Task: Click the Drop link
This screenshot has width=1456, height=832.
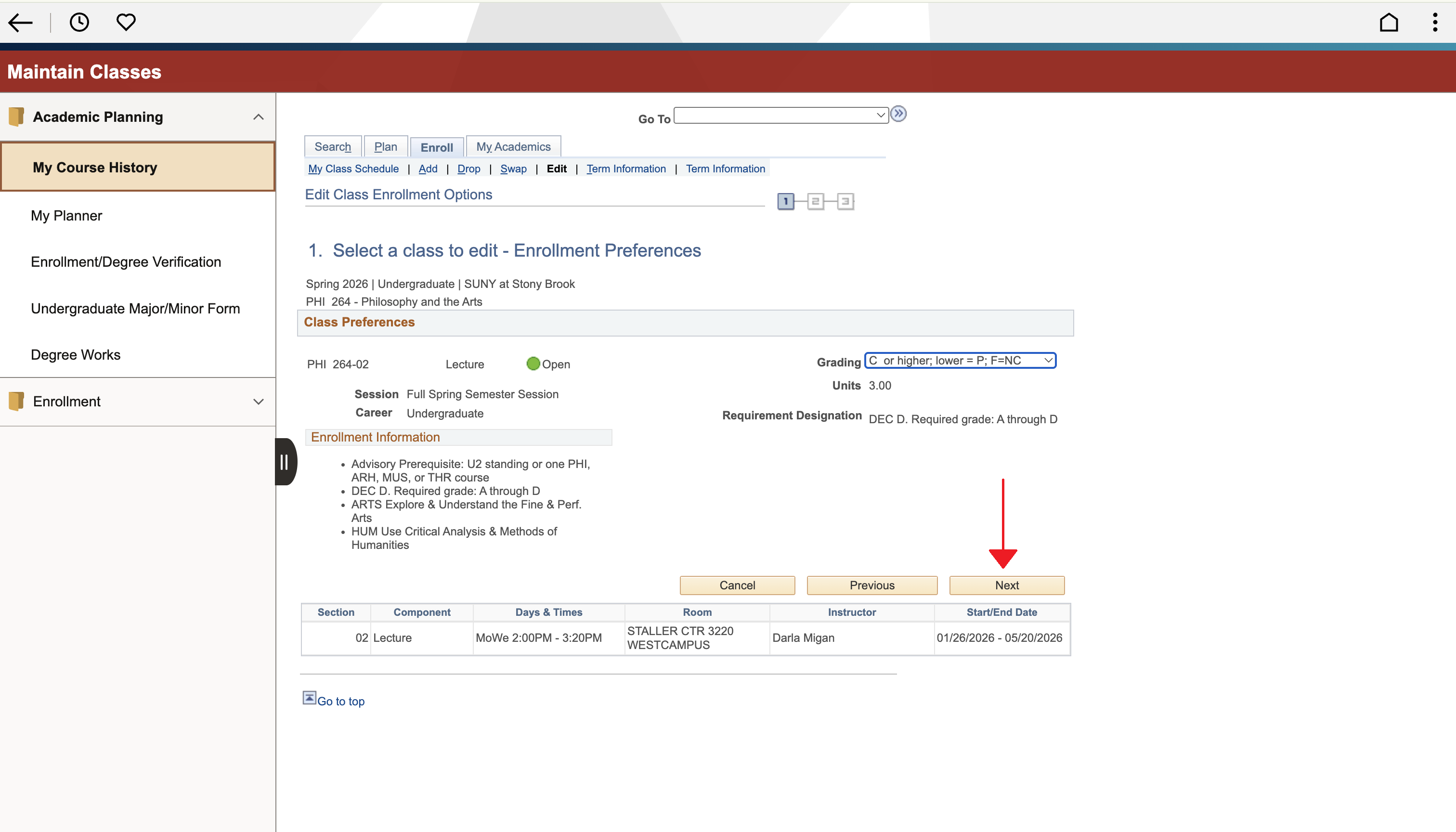Action: [x=468, y=169]
